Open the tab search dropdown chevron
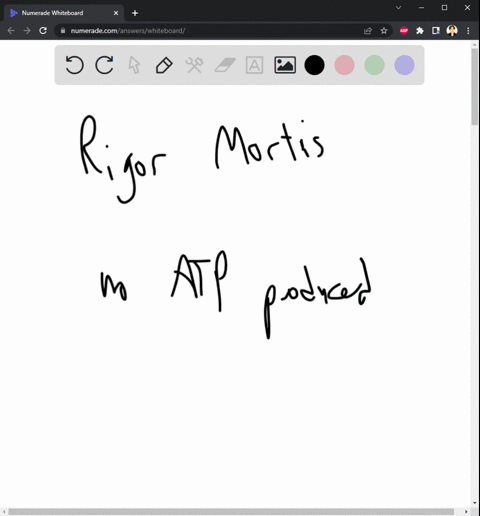This screenshot has height=516, width=480. pyautogui.click(x=398, y=7)
